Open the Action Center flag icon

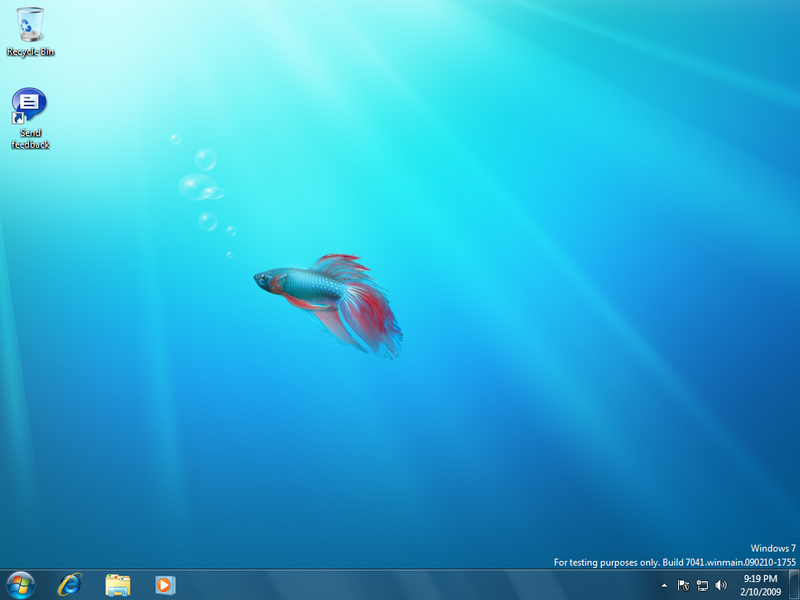[684, 585]
